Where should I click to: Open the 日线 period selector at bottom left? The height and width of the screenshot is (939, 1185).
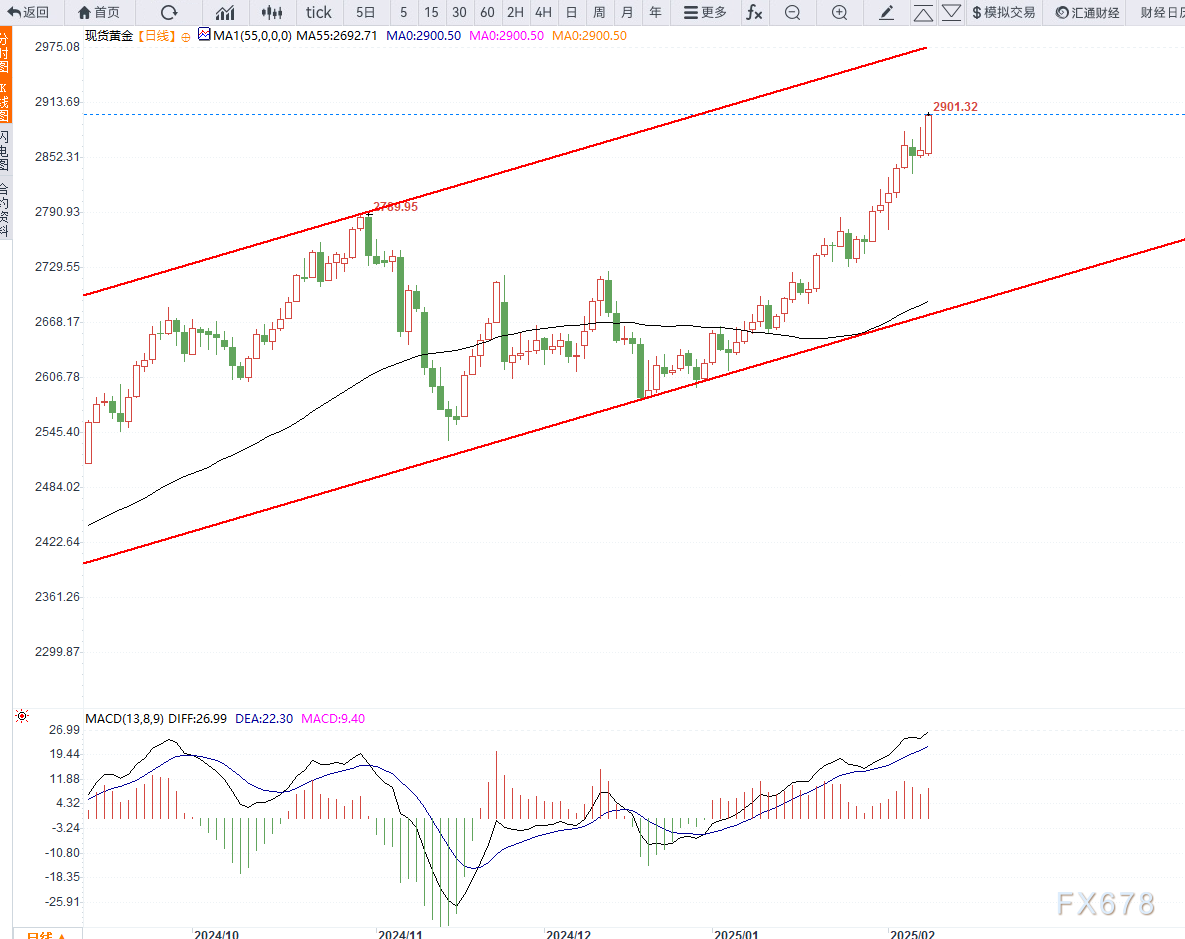pos(46,935)
